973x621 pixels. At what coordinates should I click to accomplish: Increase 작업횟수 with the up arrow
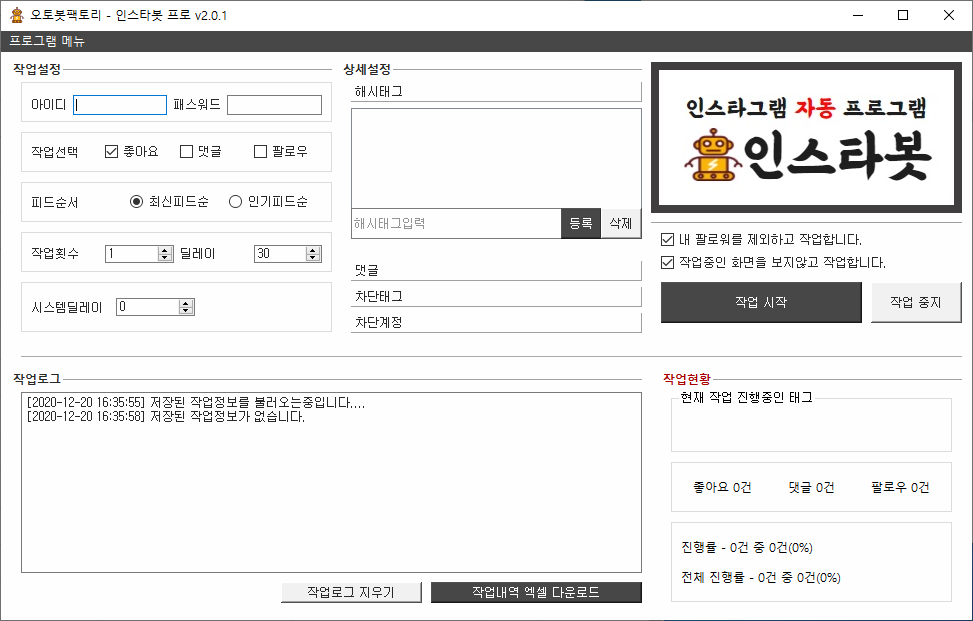tap(164, 250)
